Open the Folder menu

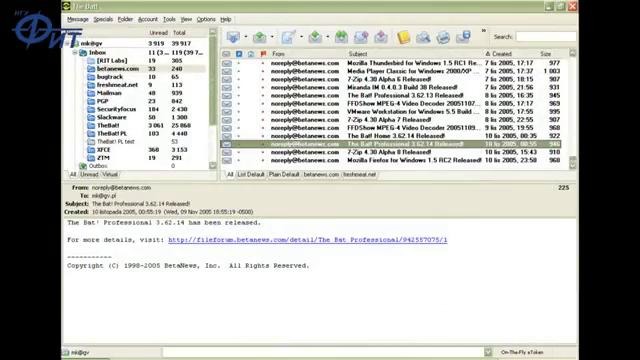125,20
